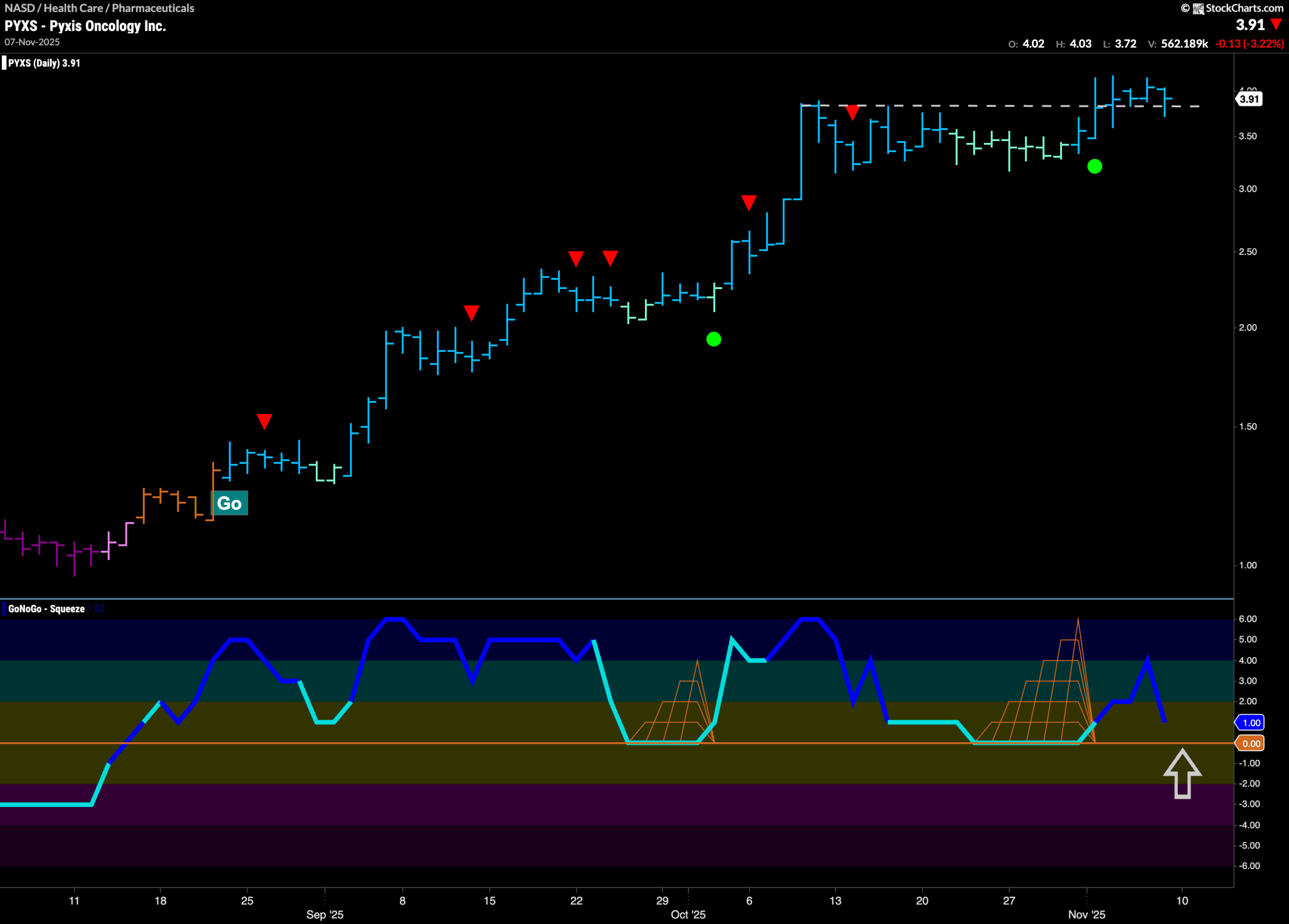This screenshot has height=924, width=1289.
Task: Click the PYXS - Pyxis Oncology Inc. title
Action: pyautogui.click(x=85, y=26)
